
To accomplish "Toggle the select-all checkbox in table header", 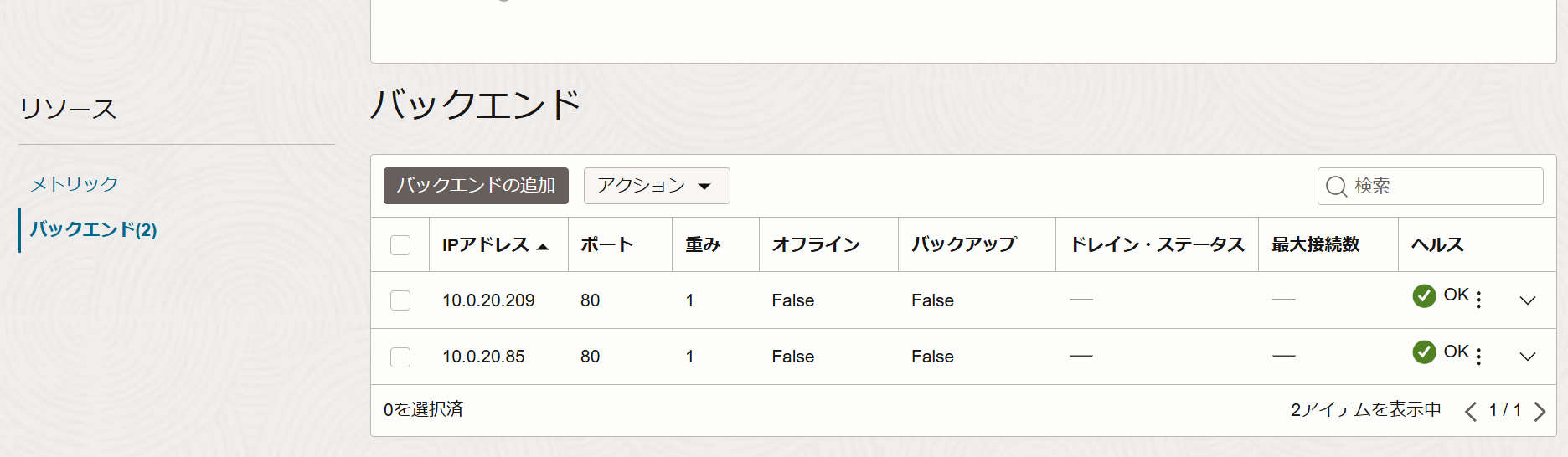I will point(400,245).
